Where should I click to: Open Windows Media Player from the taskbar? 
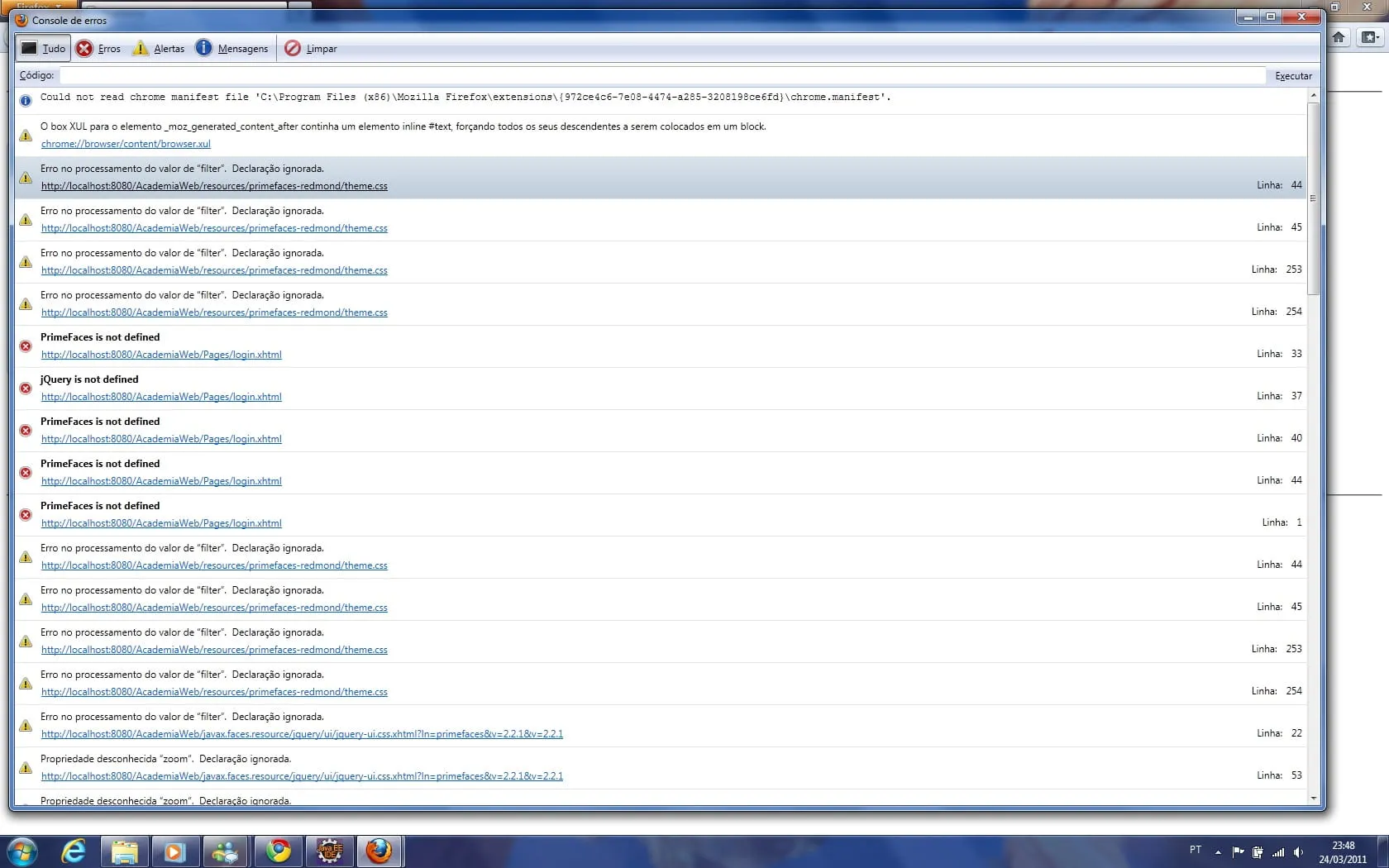click(174, 851)
